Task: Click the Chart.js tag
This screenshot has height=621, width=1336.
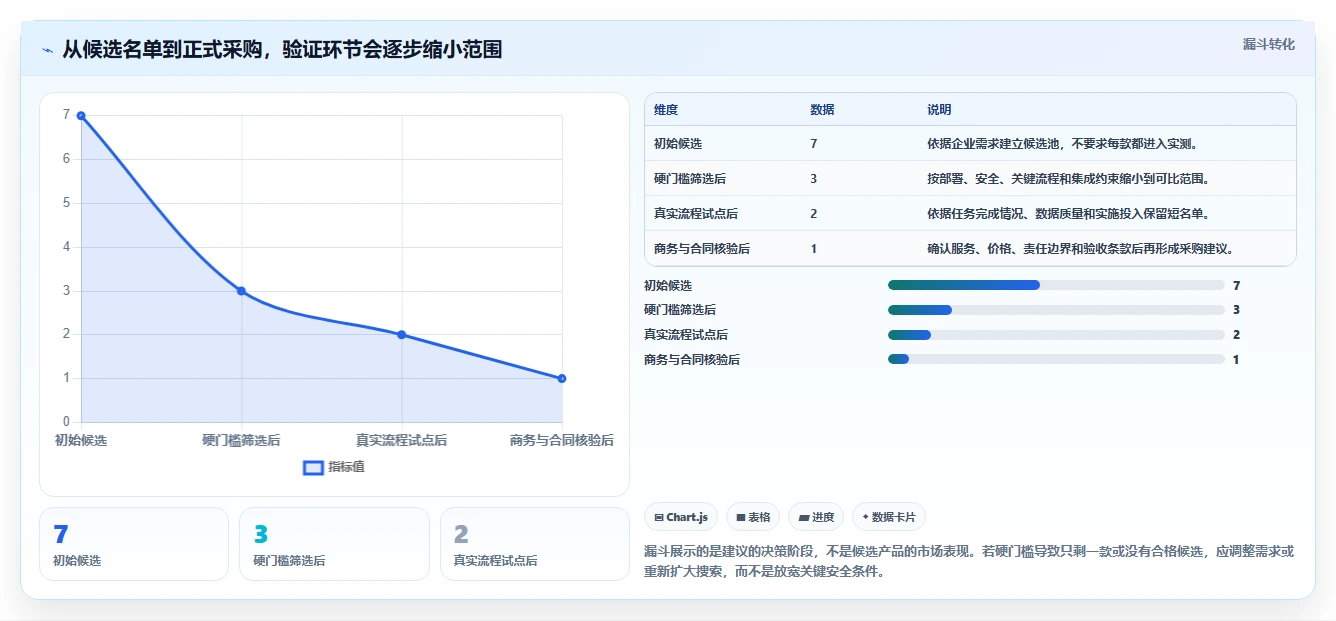Action: click(681, 517)
